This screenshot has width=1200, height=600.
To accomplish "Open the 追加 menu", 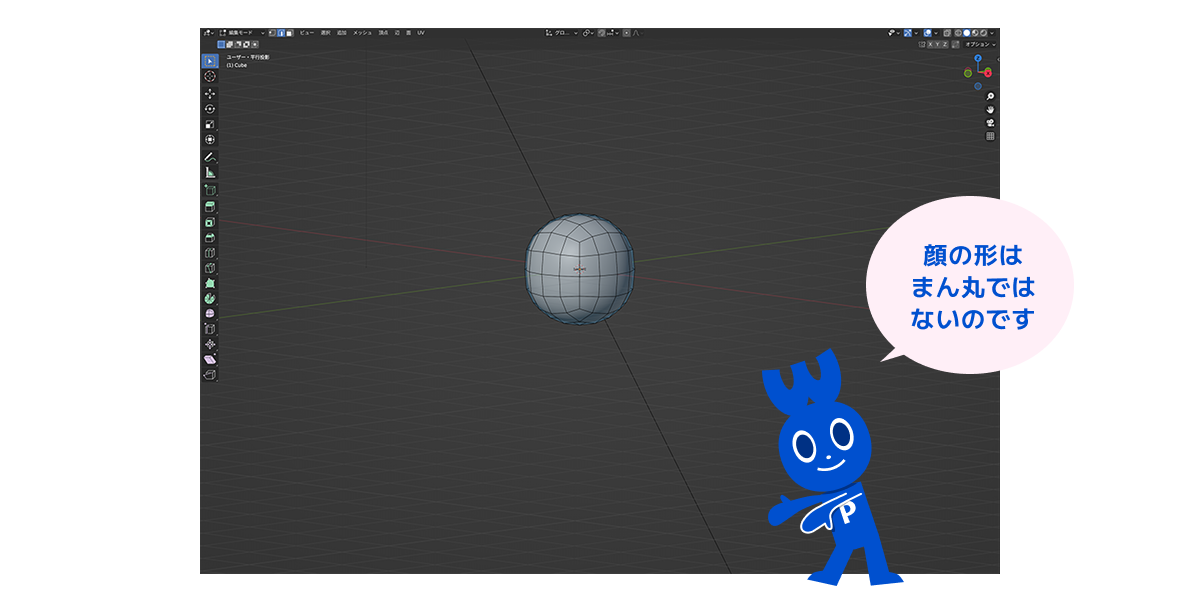I will click(342, 33).
